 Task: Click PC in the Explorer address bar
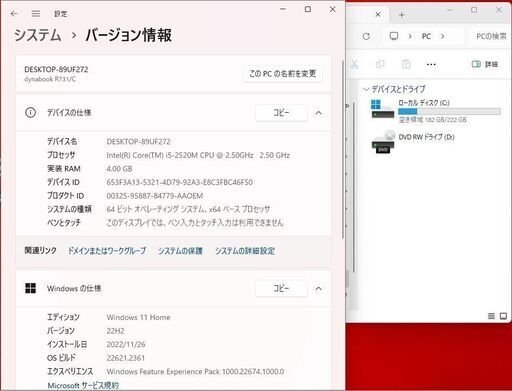(x=426, y=36)
